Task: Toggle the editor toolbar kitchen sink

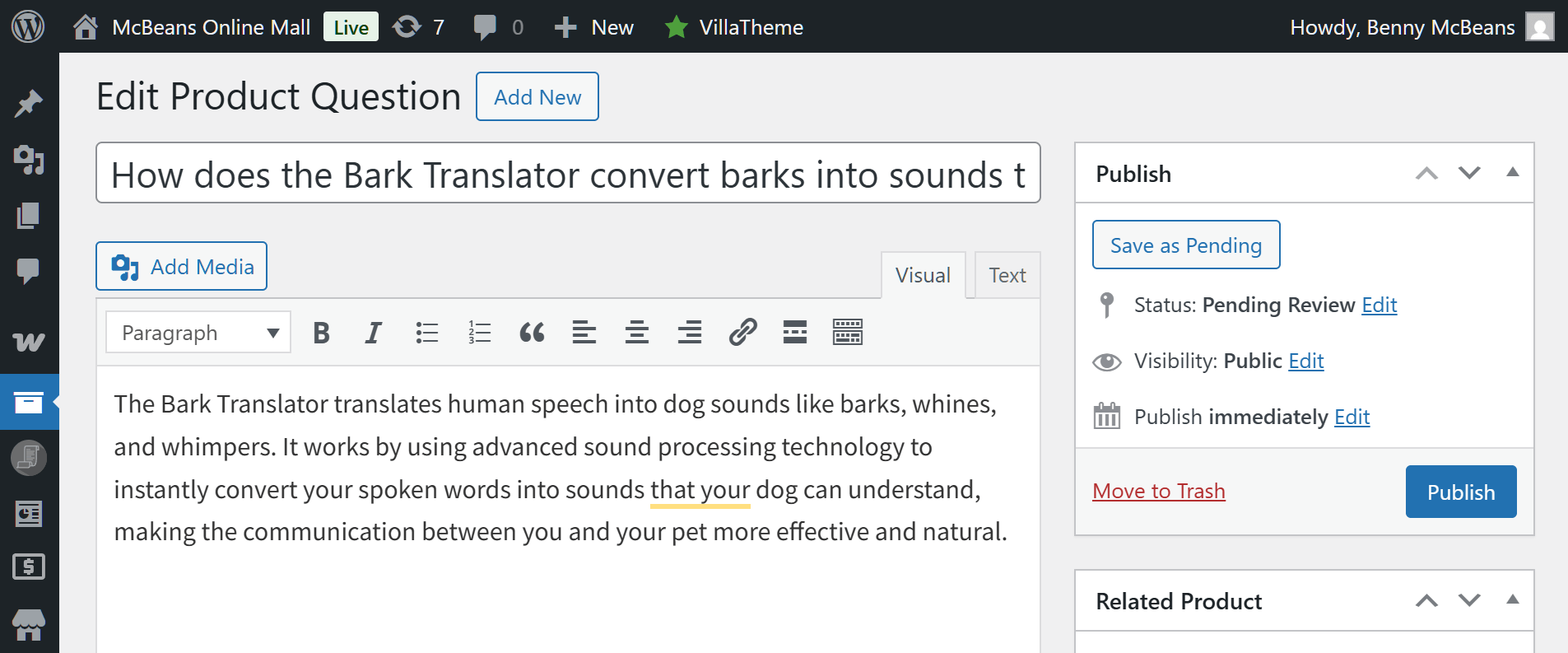Action: (848, 333)
